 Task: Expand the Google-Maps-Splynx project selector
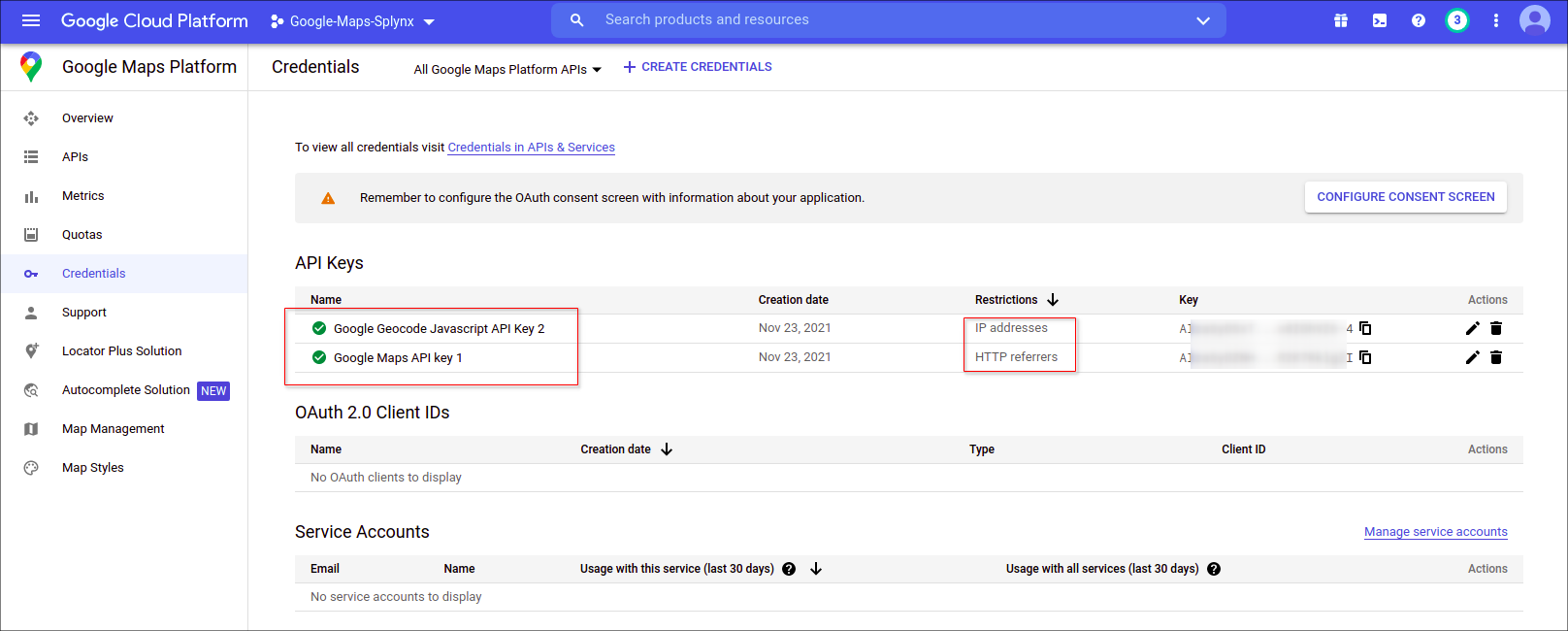pos(352,21)
